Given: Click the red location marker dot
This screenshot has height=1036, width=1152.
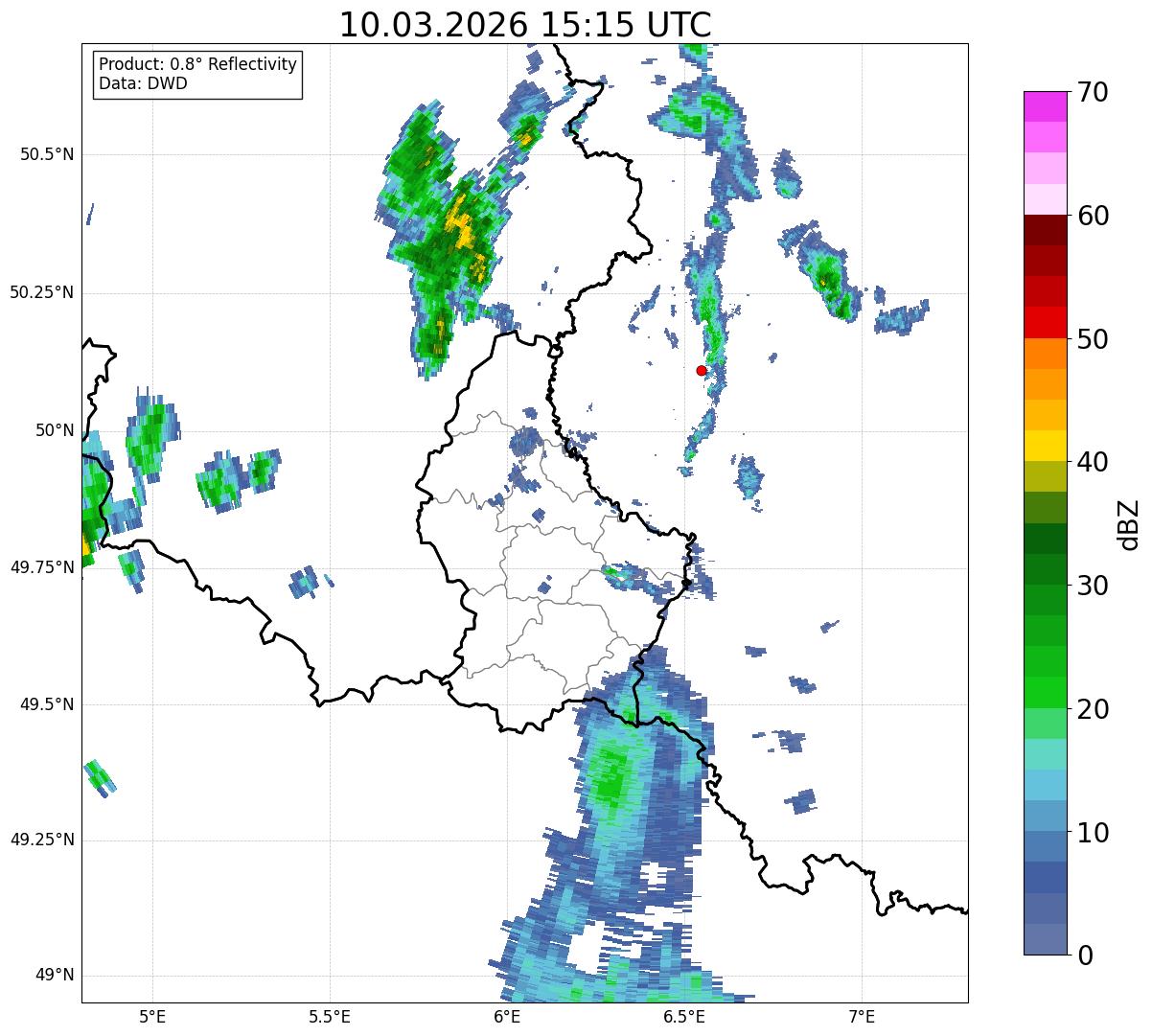Looking at the screenshot, I should tap(701, 370).
